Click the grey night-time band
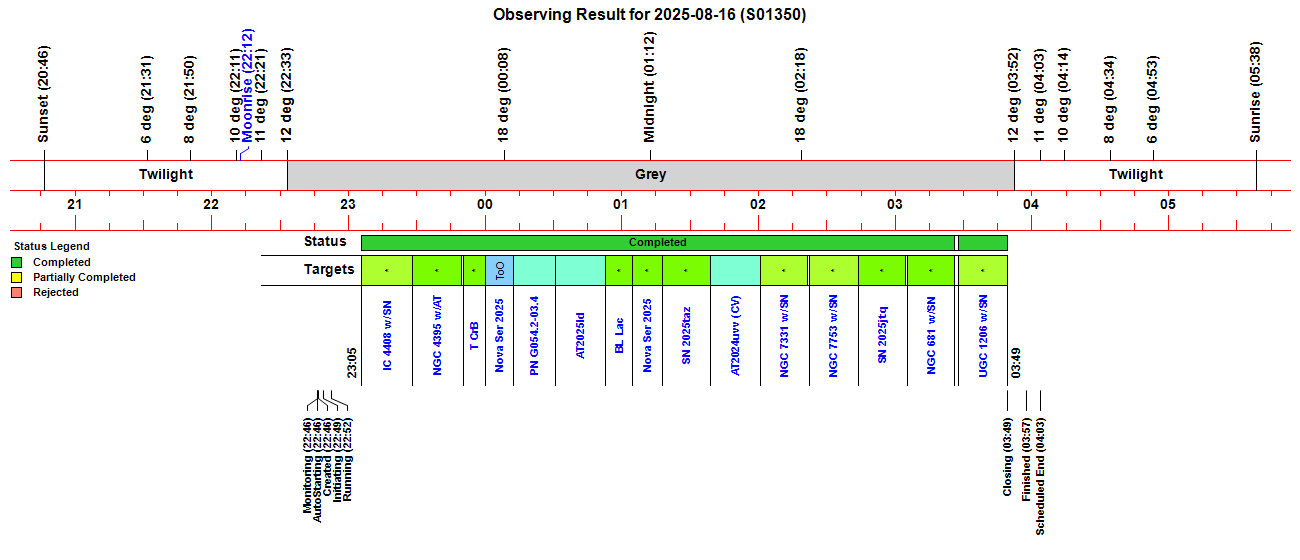The image size is (1300, 560). [x=650, y=175]
